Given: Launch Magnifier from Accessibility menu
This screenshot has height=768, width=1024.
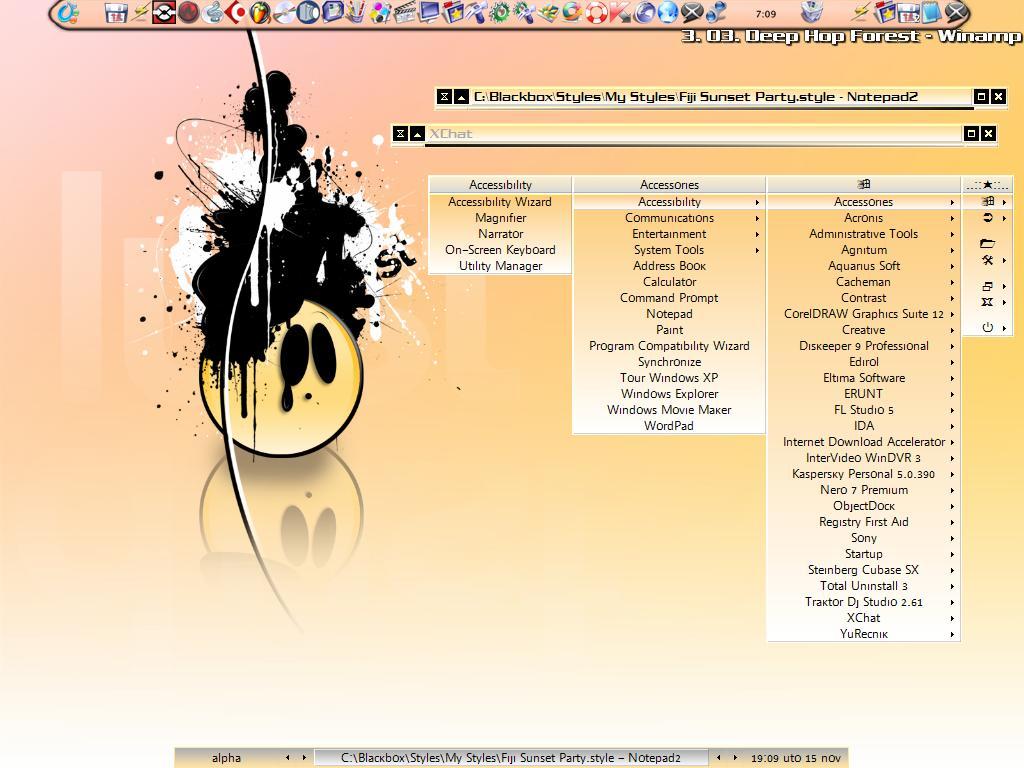Looking at the screenshot, I should coord(500,218).
